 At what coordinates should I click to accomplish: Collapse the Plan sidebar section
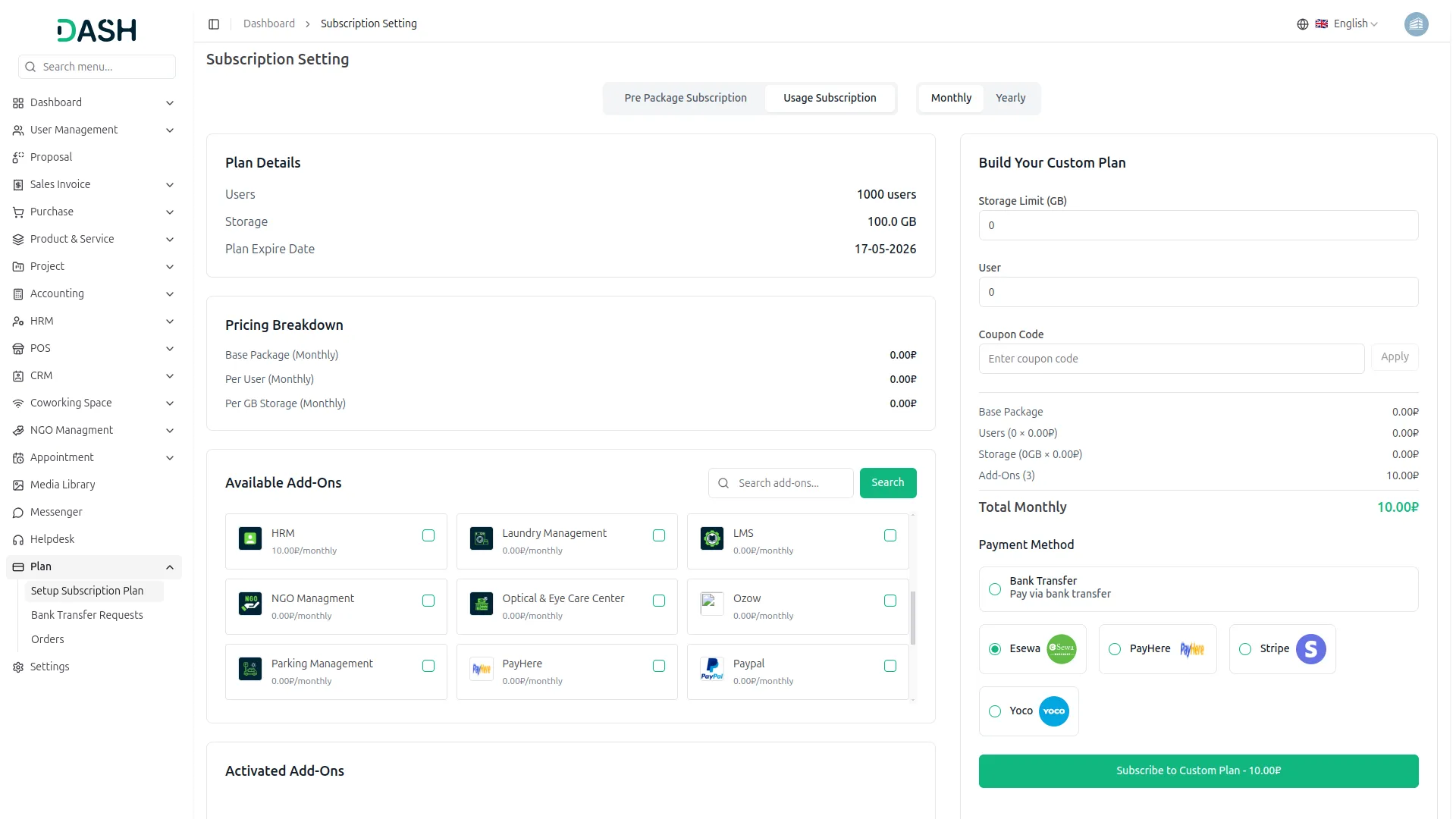94,566
